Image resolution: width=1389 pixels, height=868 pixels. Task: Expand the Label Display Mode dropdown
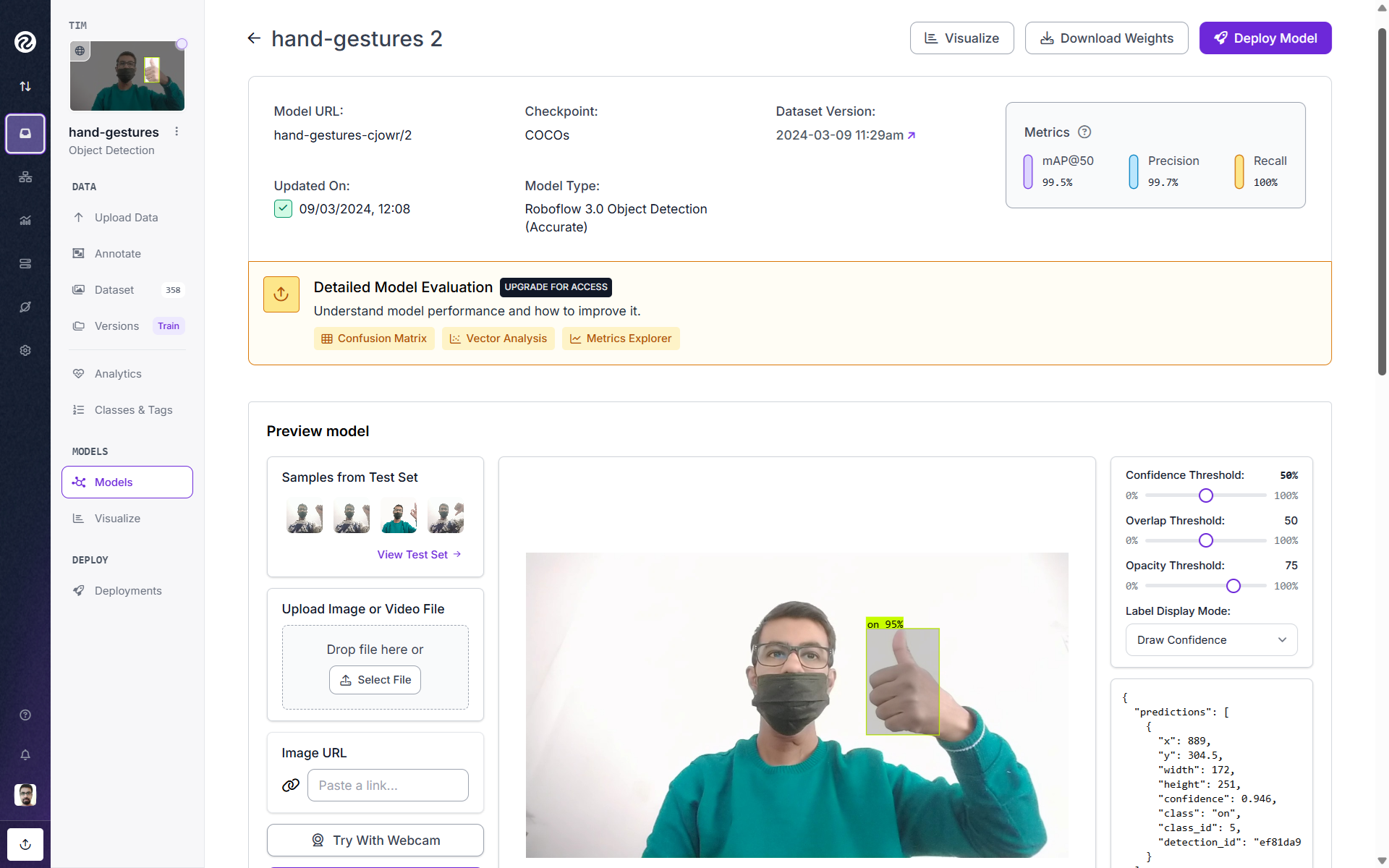click(x=1211, y=640)
